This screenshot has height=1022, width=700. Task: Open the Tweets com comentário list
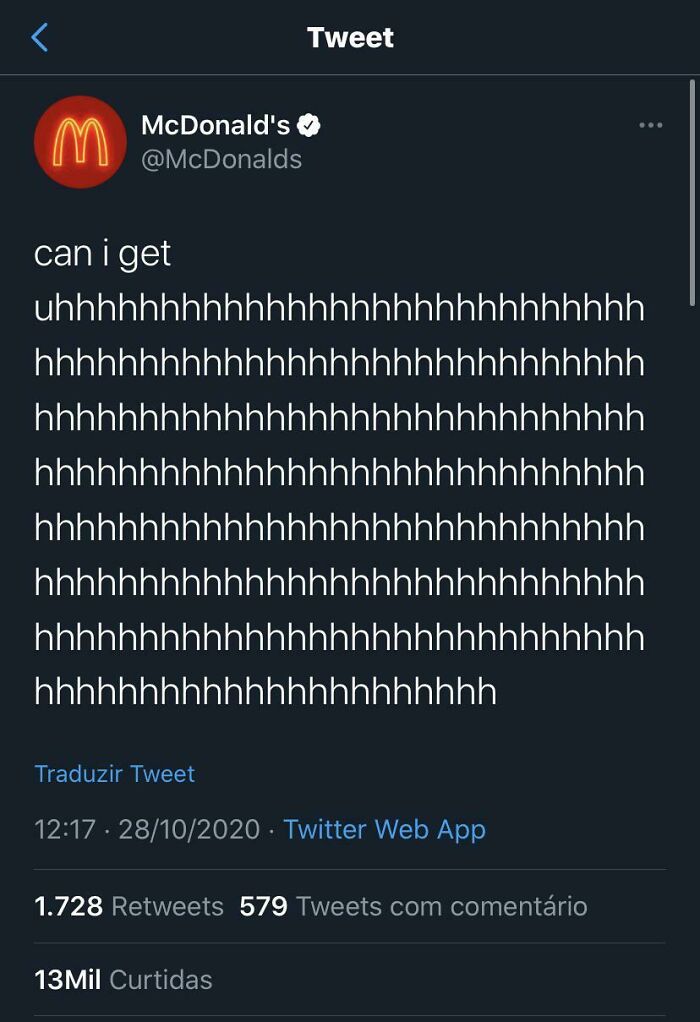(441, 906)
